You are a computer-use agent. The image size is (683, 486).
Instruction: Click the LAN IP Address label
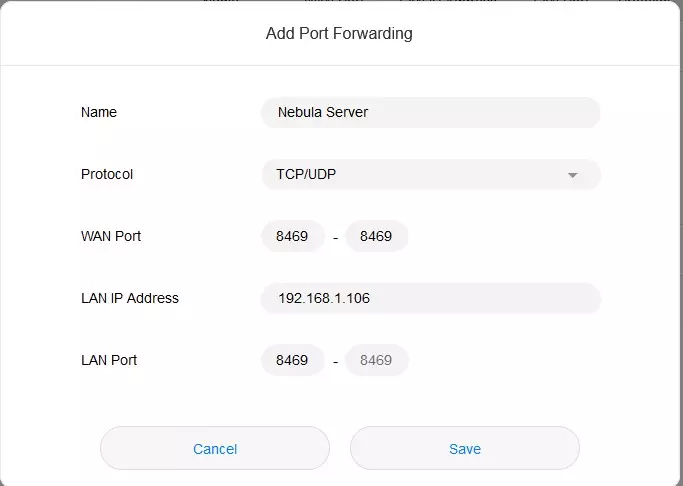(130, 299)
